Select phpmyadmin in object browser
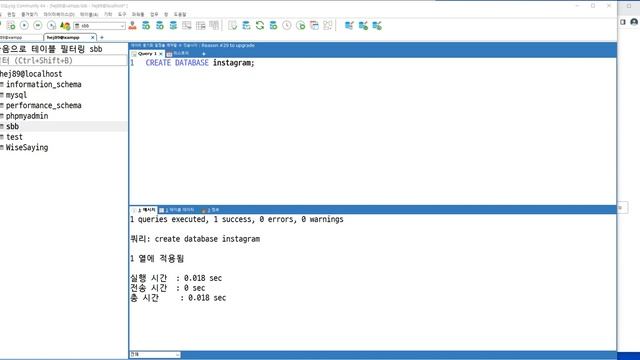The height and width of the screenshot is (360, 640). pos(27,116)
